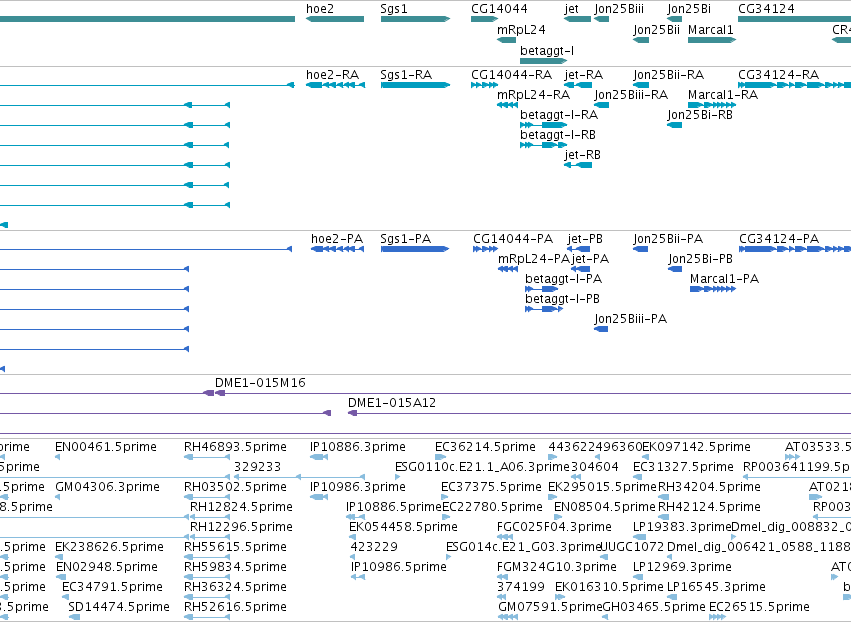This screenshot has width=851, height=622.
Task: Select the RH55615.5prime EST label
Action: click(x=235, y=547)
